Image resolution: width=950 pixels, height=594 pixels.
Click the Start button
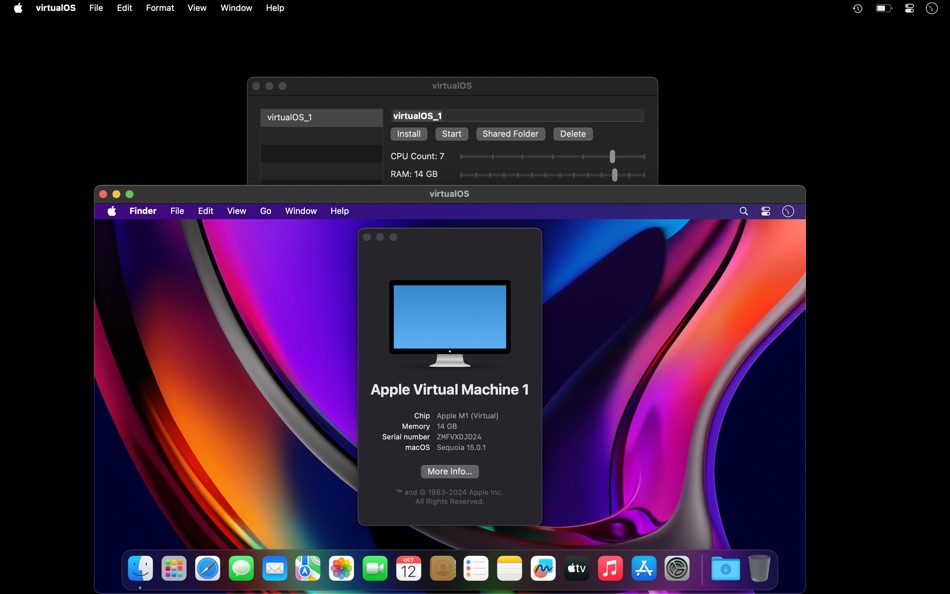(451, 134)
